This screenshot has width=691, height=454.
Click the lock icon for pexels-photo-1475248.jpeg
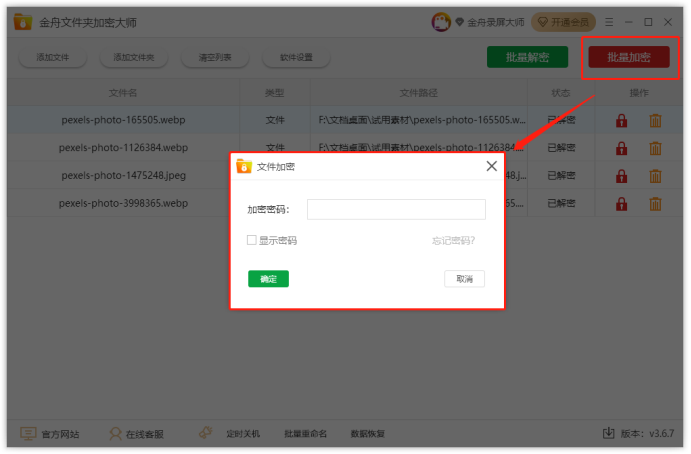click(x=621, y=176)
